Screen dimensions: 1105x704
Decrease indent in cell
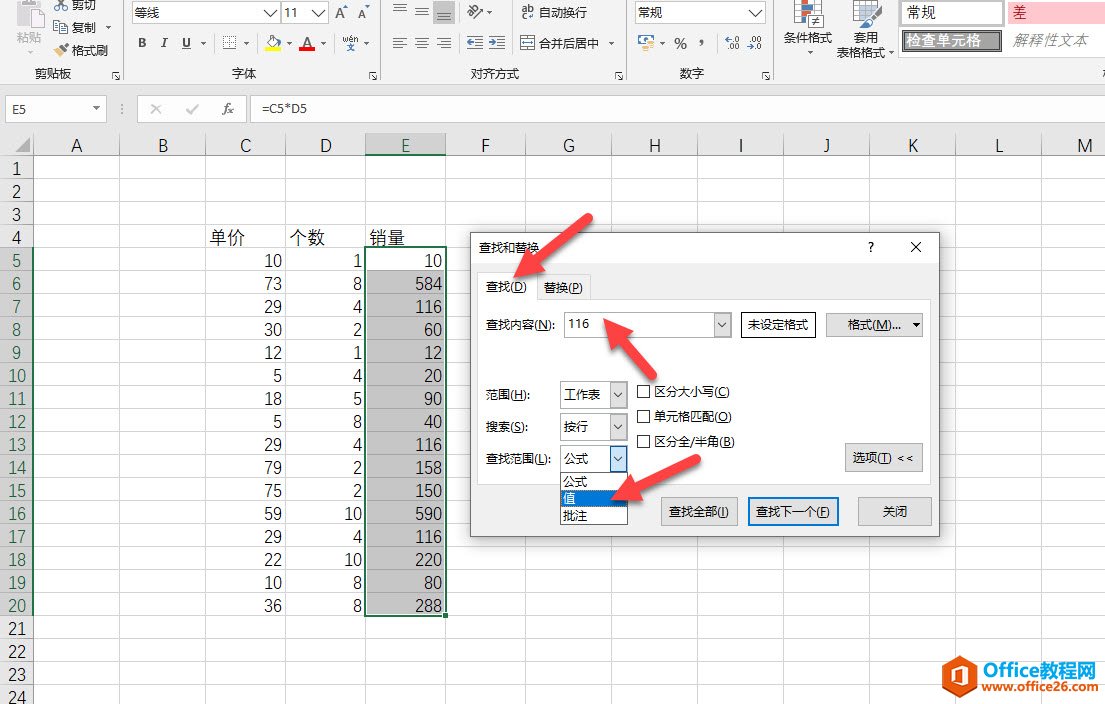[475, 43]
